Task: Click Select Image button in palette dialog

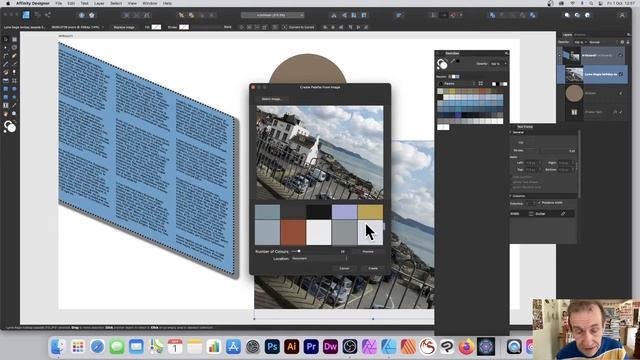Action: click(x=271, y=99)
